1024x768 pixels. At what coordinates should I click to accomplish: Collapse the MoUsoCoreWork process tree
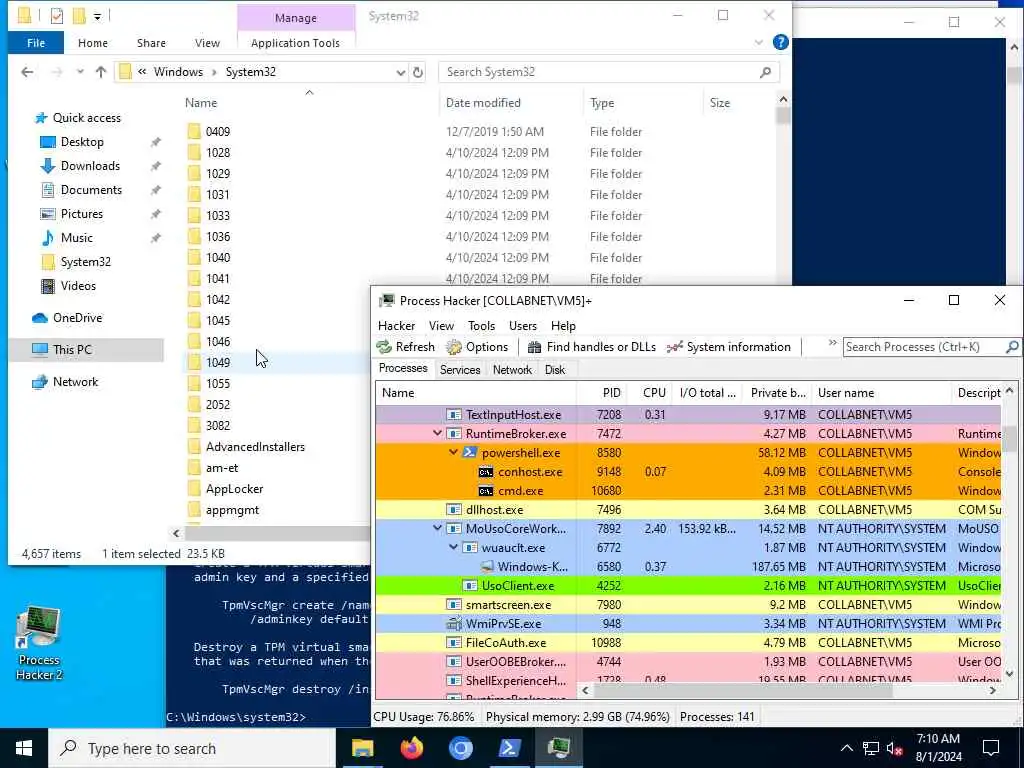pyautogui.click(x=437, y=528)
